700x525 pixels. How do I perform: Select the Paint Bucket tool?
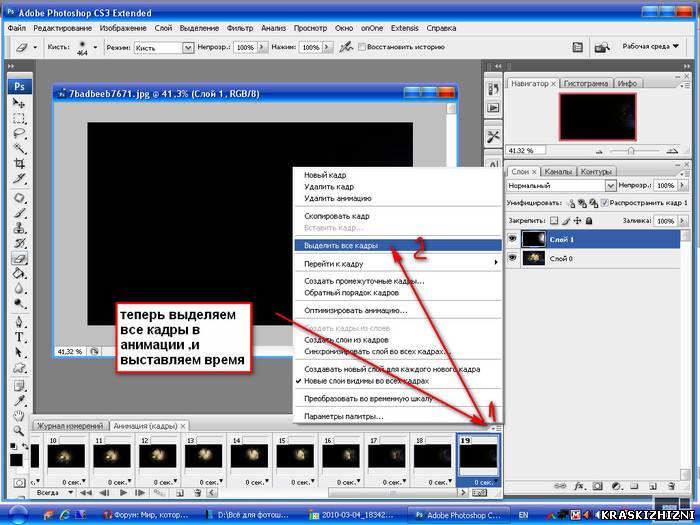point(19,273)
